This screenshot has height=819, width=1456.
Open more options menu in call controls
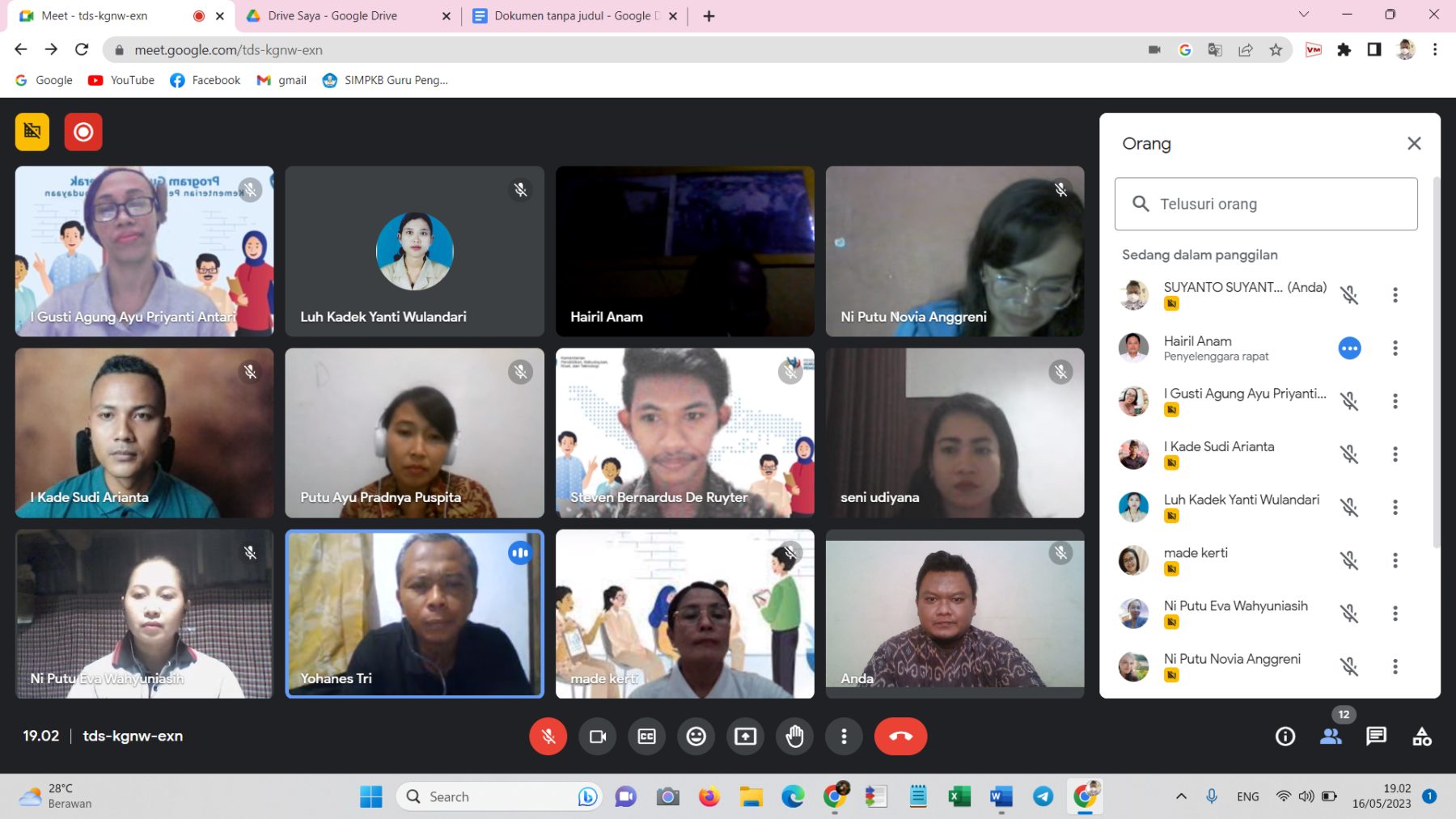tap(844, 736)
